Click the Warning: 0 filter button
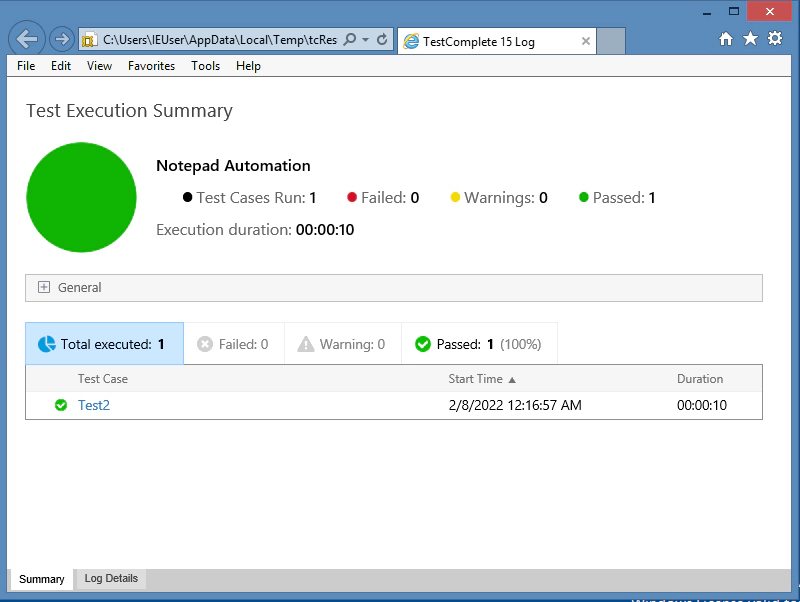This screenshot has width=800, height=602. 341,344
